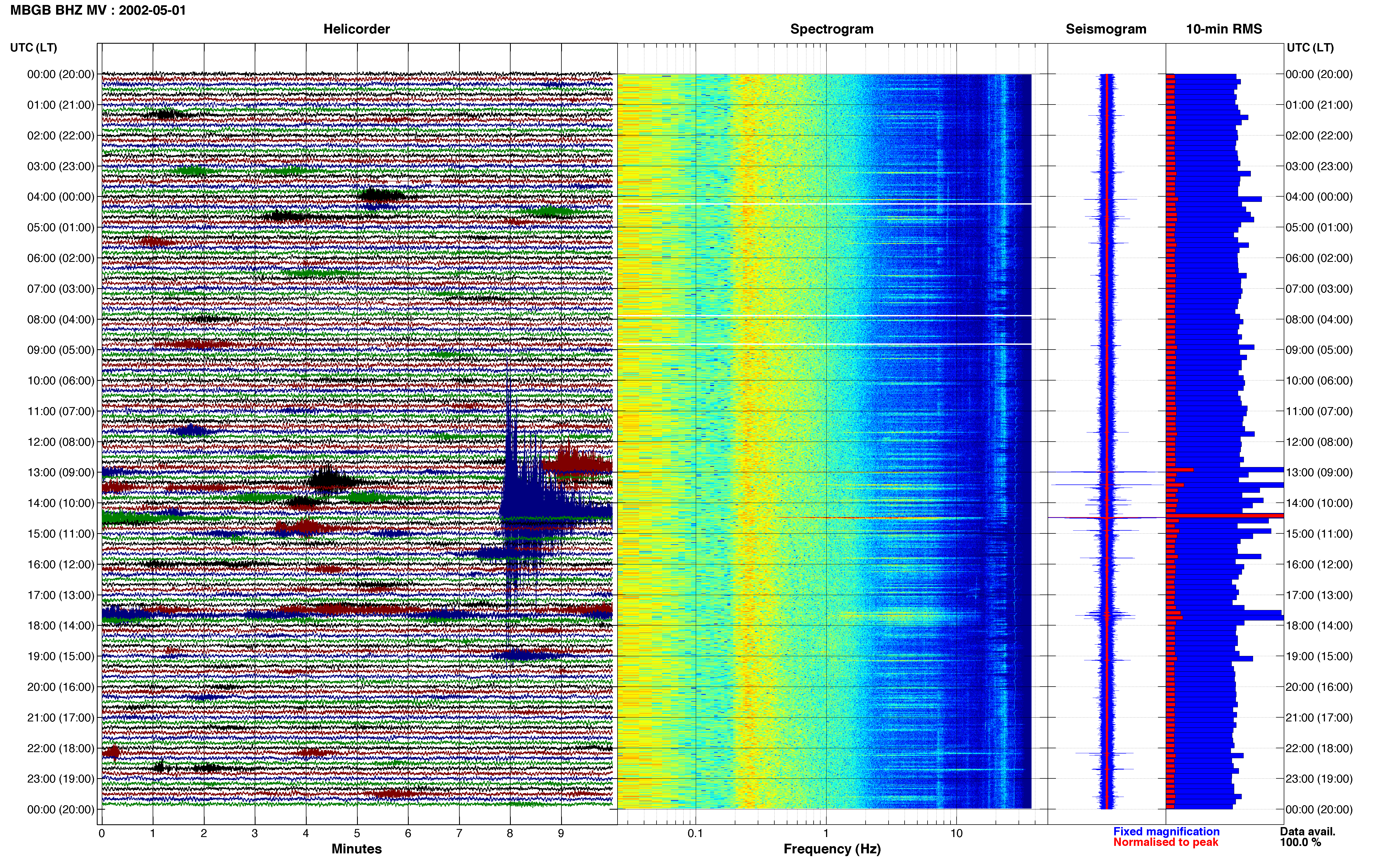
Task: Click the 7 tick on Minutes axis
Action: [459, 833]
